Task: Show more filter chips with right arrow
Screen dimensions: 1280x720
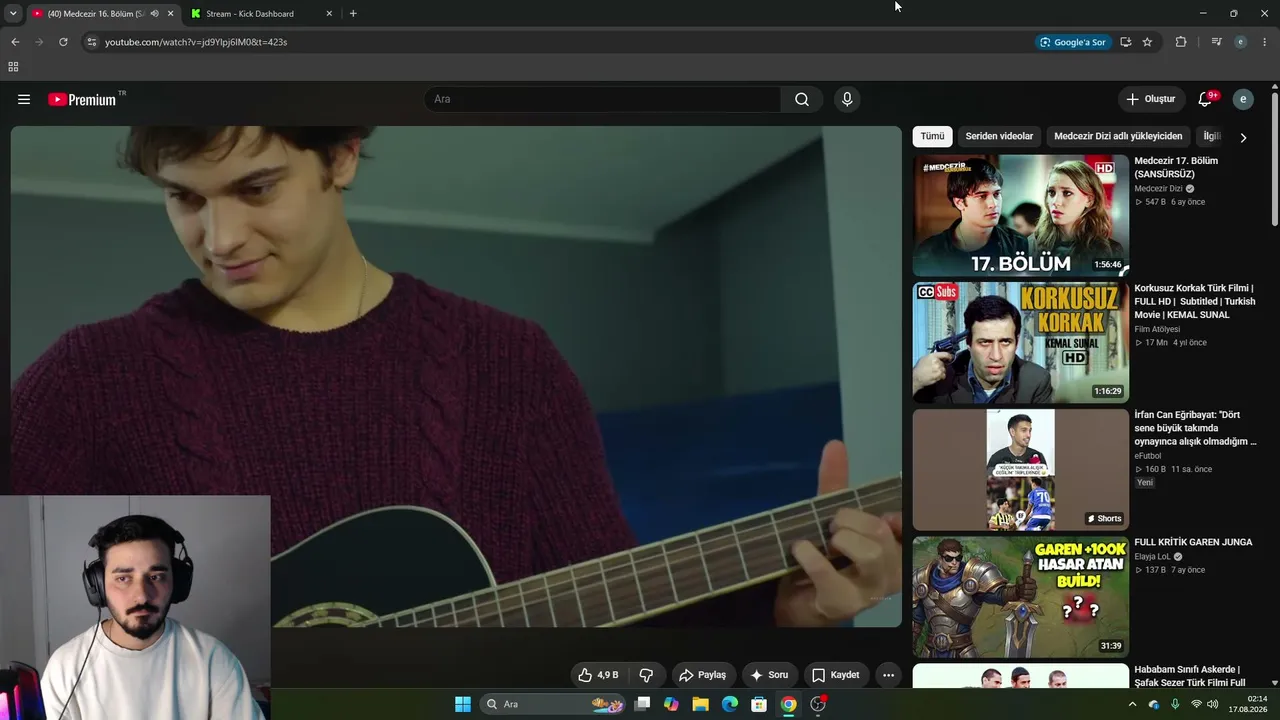Action: [x=1243, y=137]
